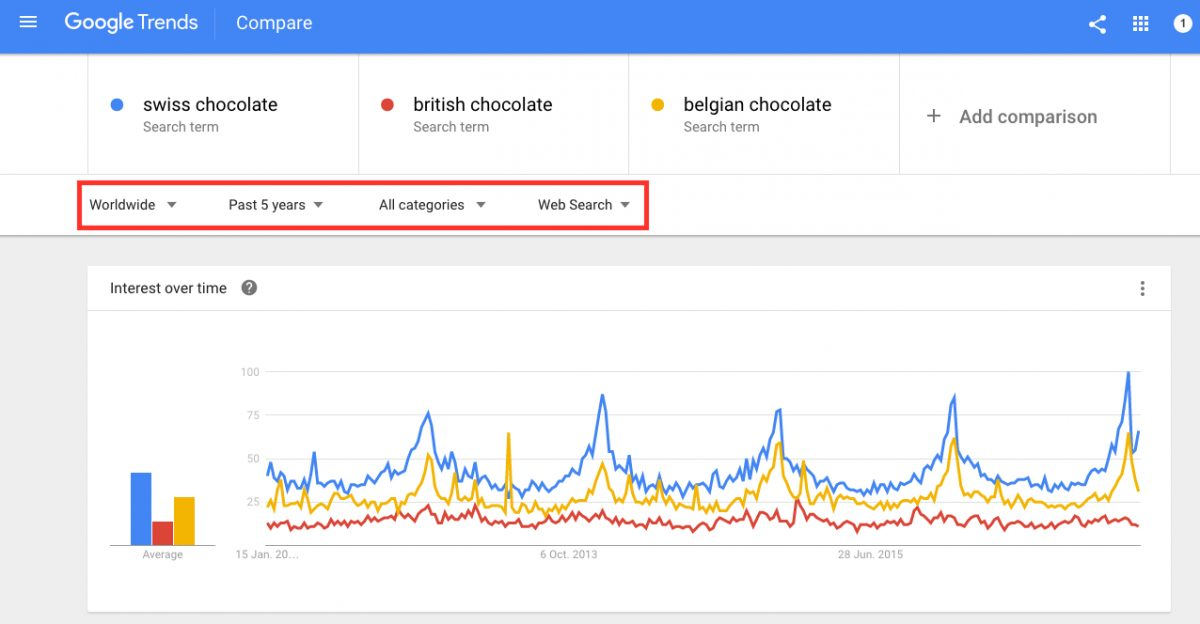Click the Google Trends logo
The height and width of the screenshot is (624, 1200).
[x=131, y=22]
